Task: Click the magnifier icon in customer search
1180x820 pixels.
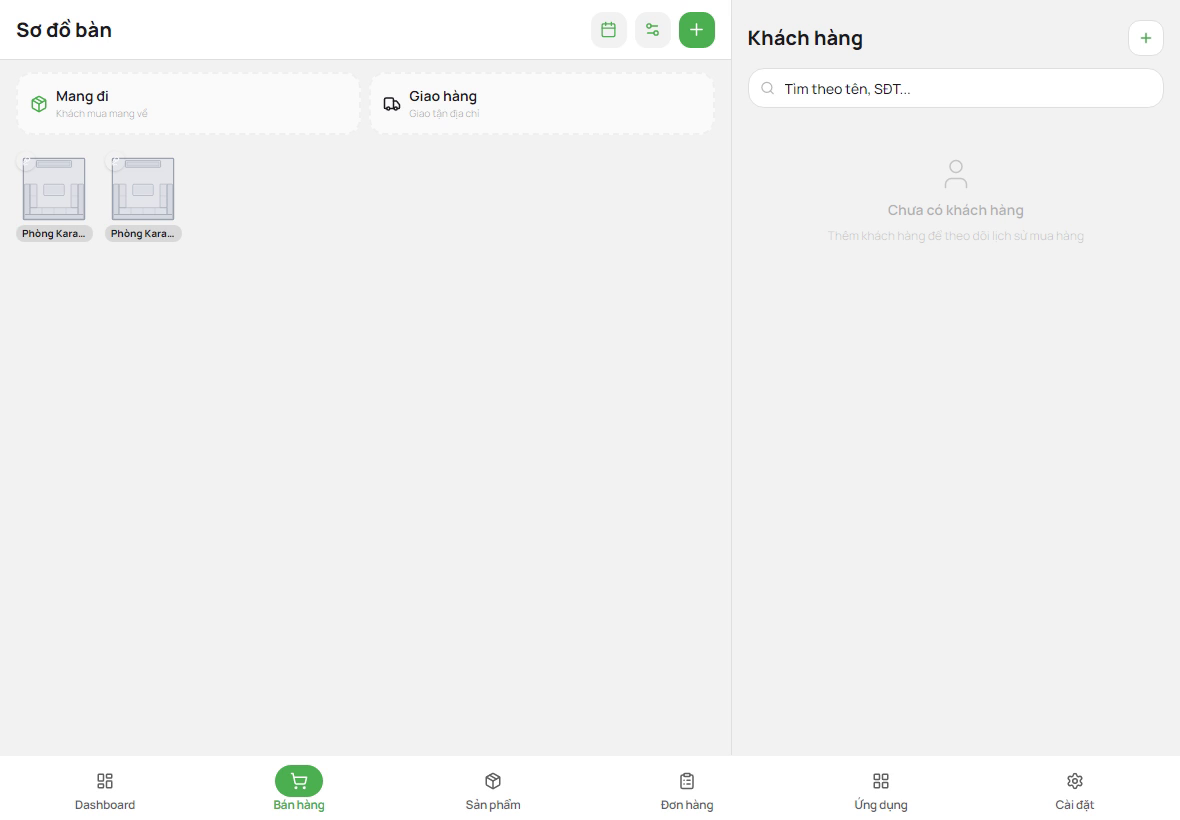Action: 768,88
